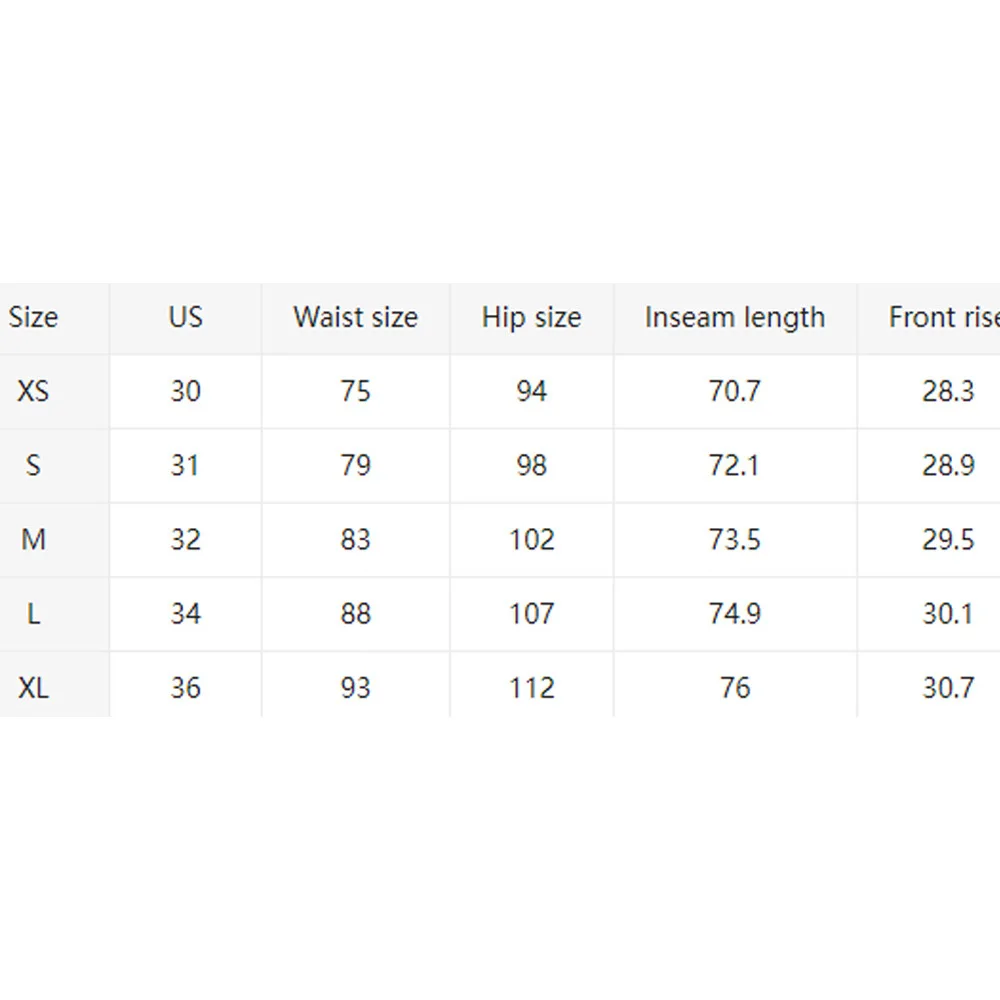Click inseam value 70.7 cell
Image resolution: width=1000 pixels, height=1000 pixels.
(x=735, y=391)
